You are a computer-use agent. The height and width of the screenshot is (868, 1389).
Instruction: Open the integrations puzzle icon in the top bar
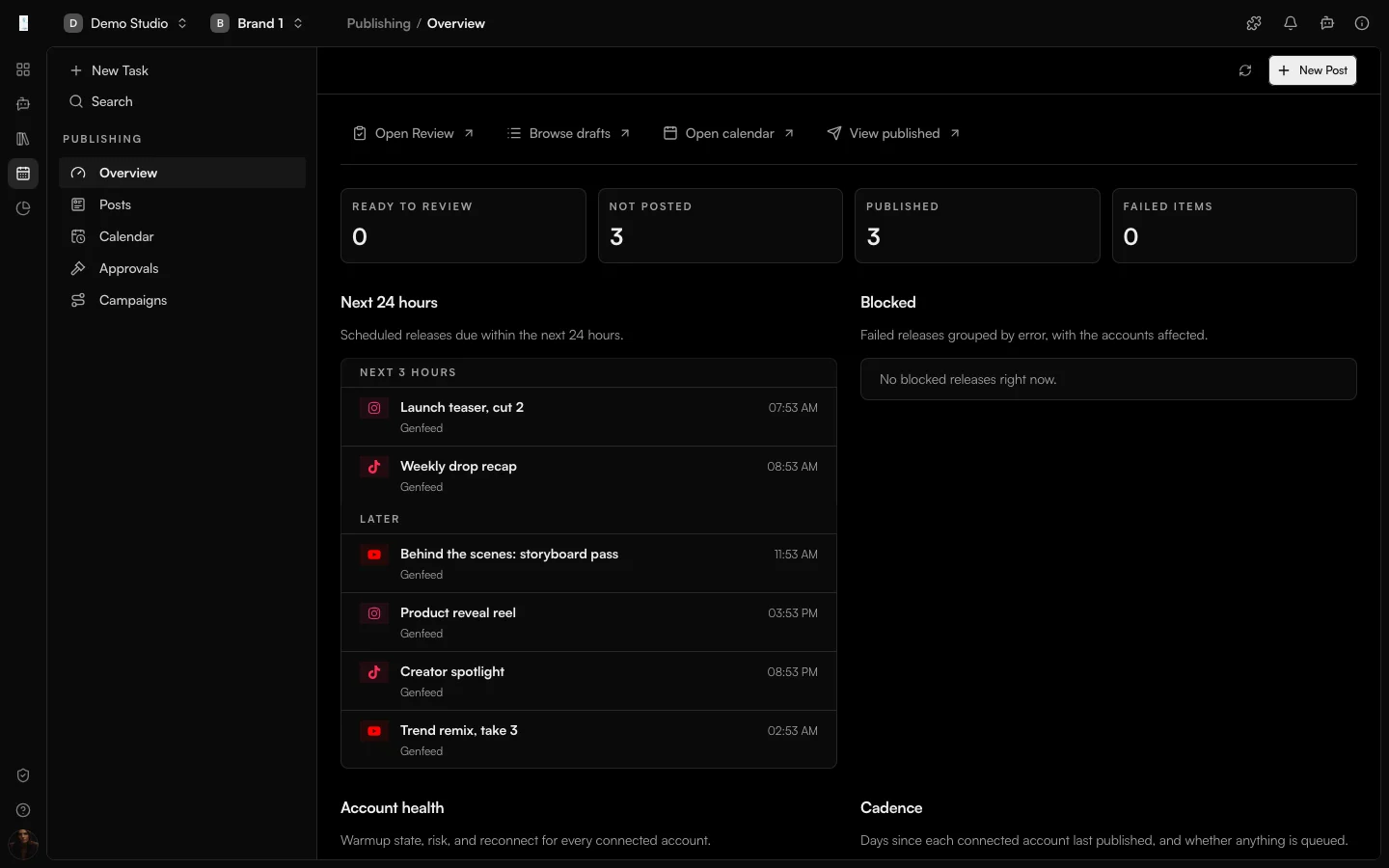tap(1254, 23)
